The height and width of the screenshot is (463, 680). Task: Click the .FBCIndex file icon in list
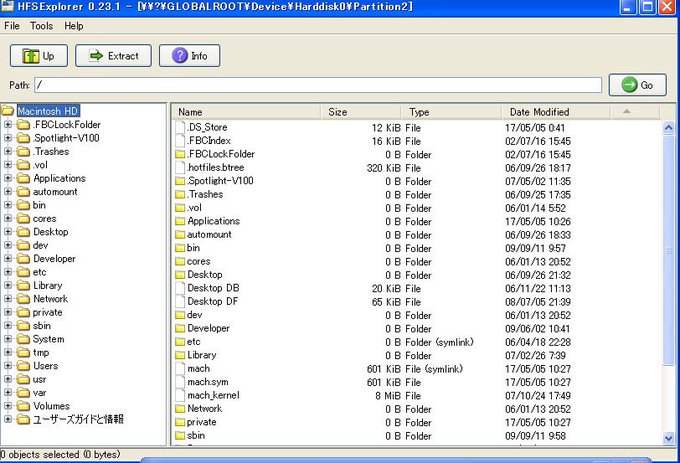[x=180, y=141]
